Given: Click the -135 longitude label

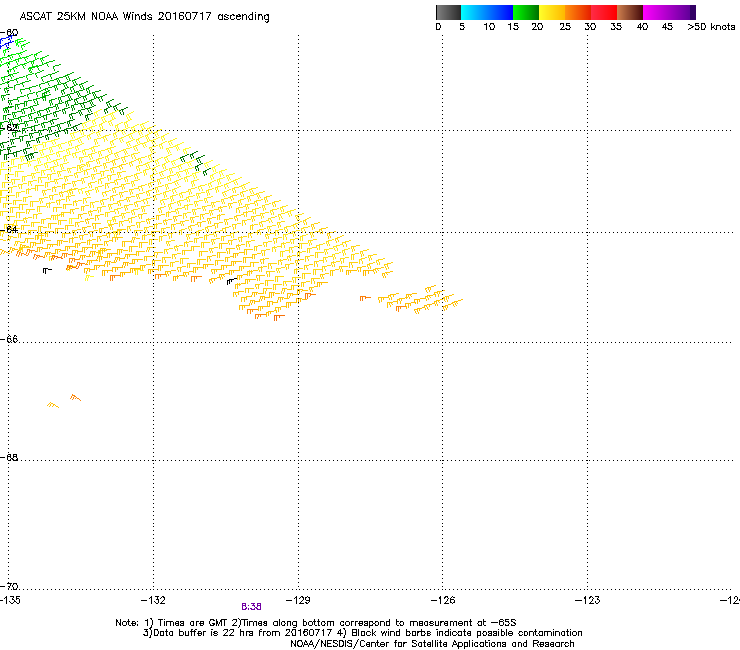Looking at the screenshot, I should pyautogui.click(x=10, y=600).
